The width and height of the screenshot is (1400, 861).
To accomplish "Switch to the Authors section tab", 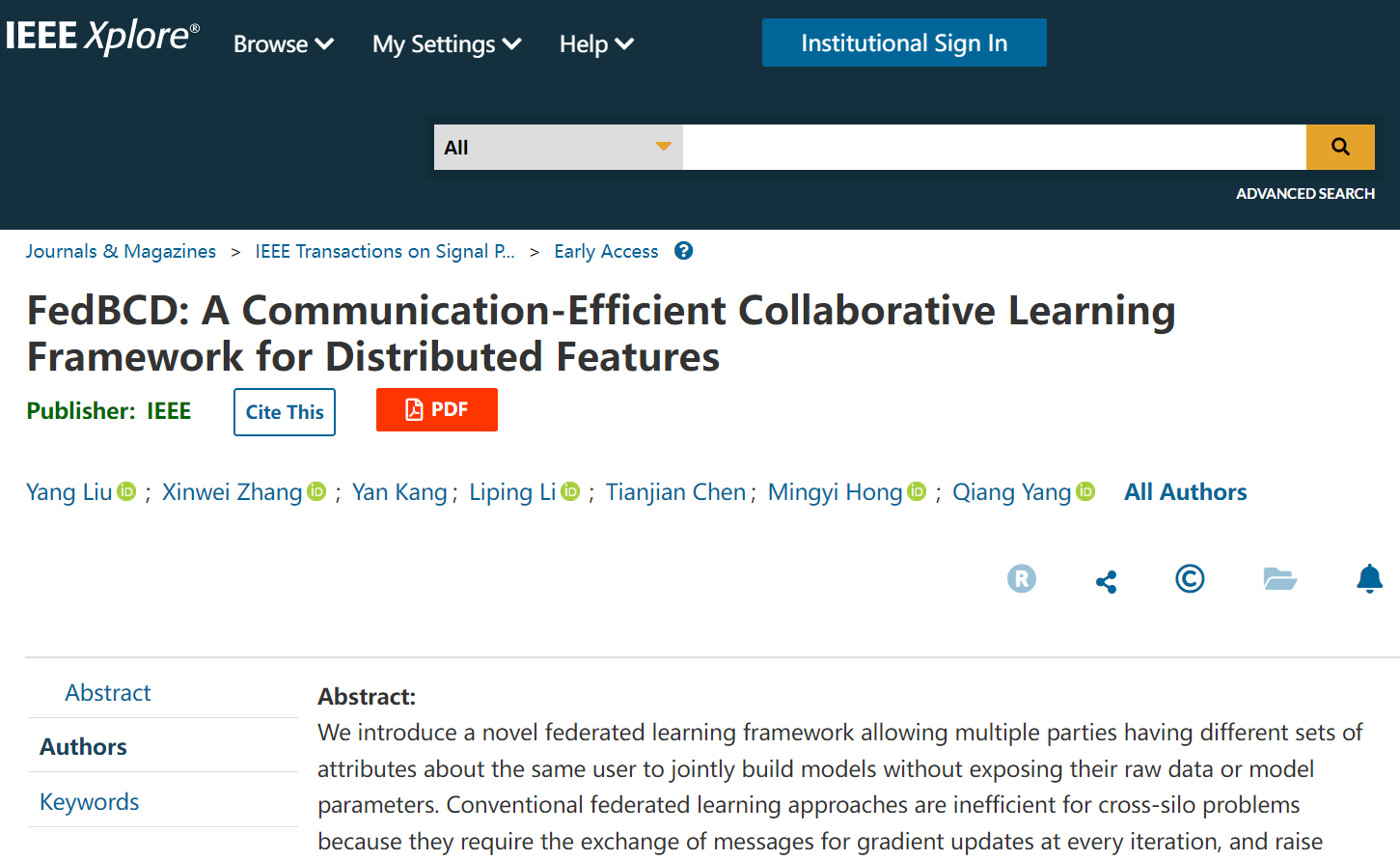I will point(84,746).
